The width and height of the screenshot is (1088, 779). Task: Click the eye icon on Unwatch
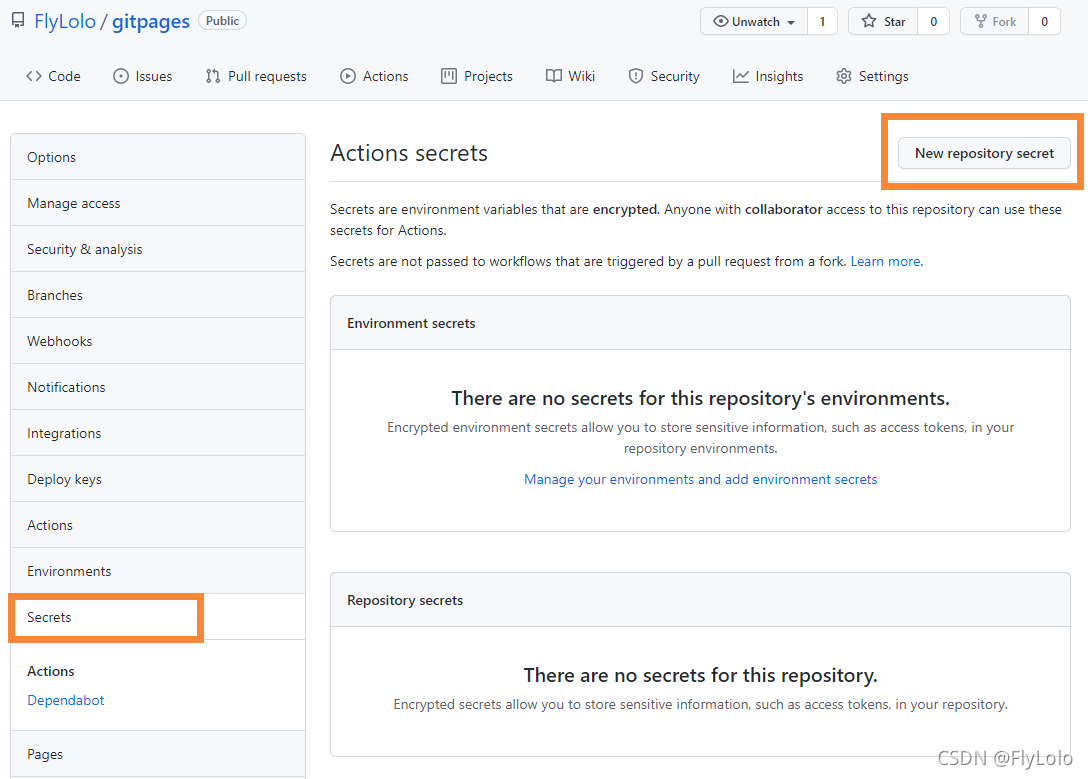721,22
